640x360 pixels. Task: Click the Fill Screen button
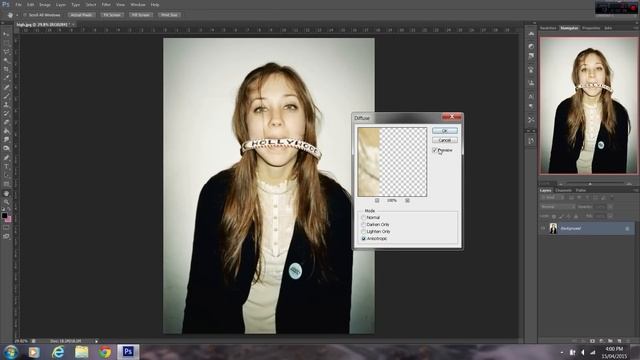click(140, 15)
